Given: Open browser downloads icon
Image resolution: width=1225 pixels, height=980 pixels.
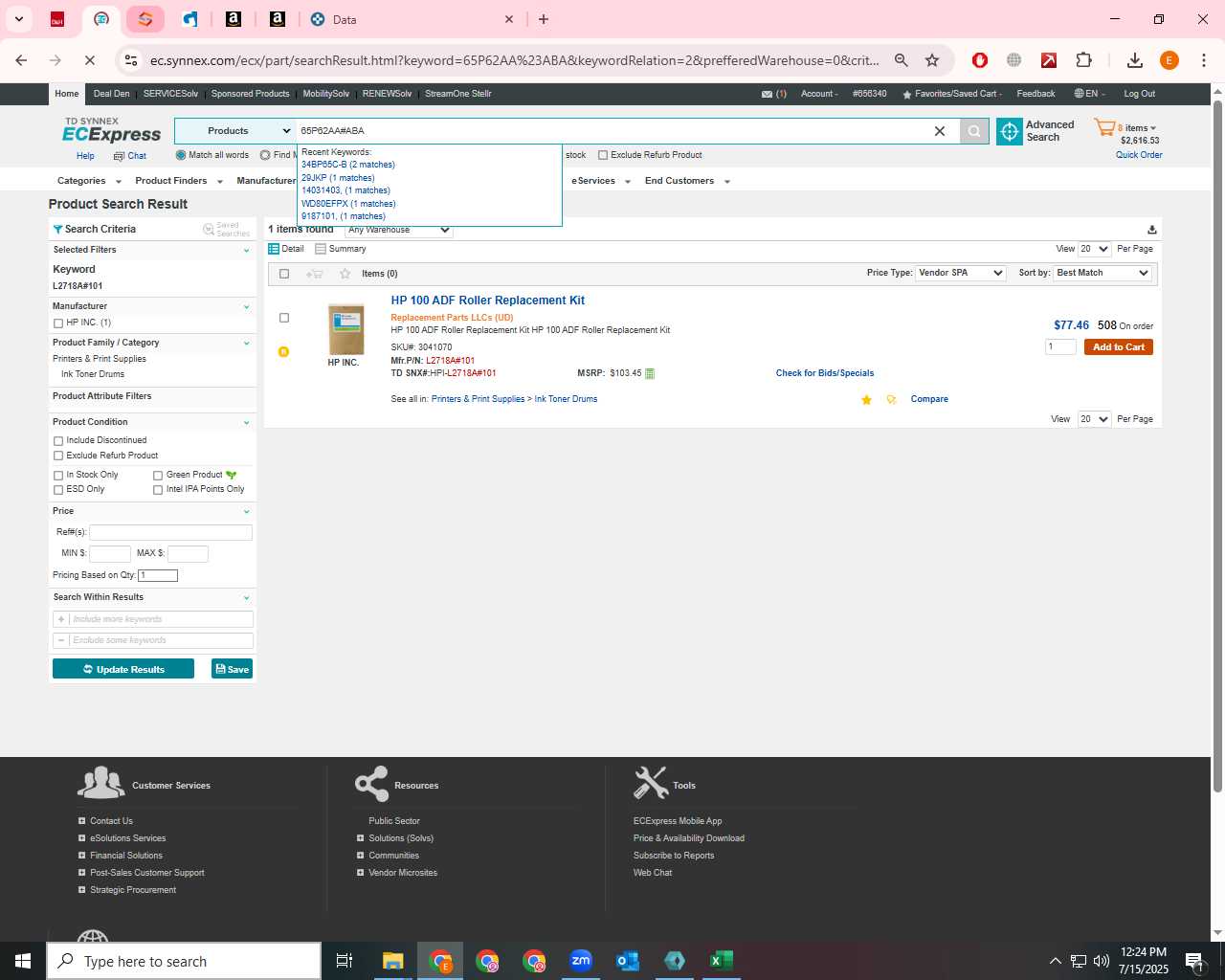Looking at the screenshot, I should click(x=1134, y=60).
